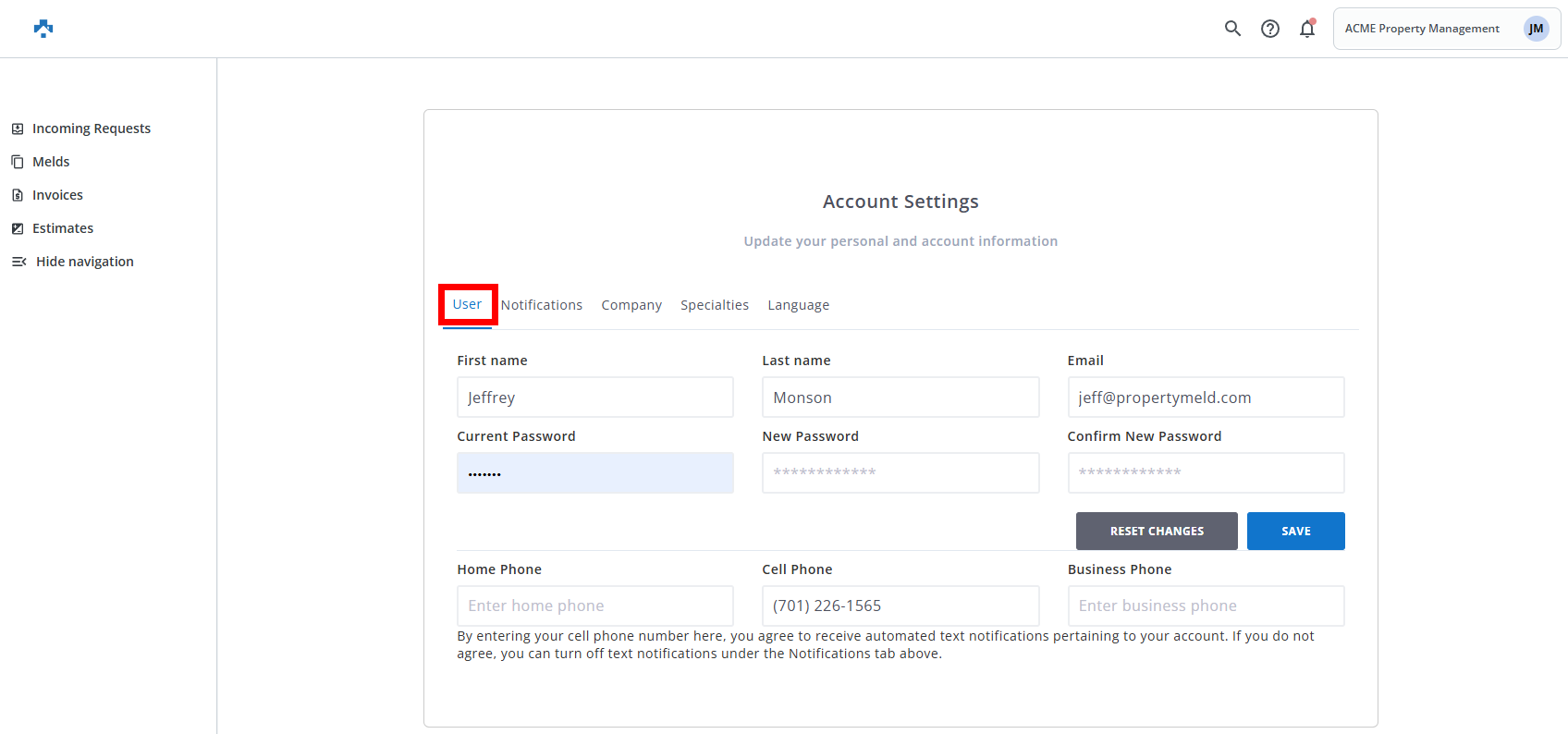
Task: Click into the Home Phone field
Action: pos(594,606)
